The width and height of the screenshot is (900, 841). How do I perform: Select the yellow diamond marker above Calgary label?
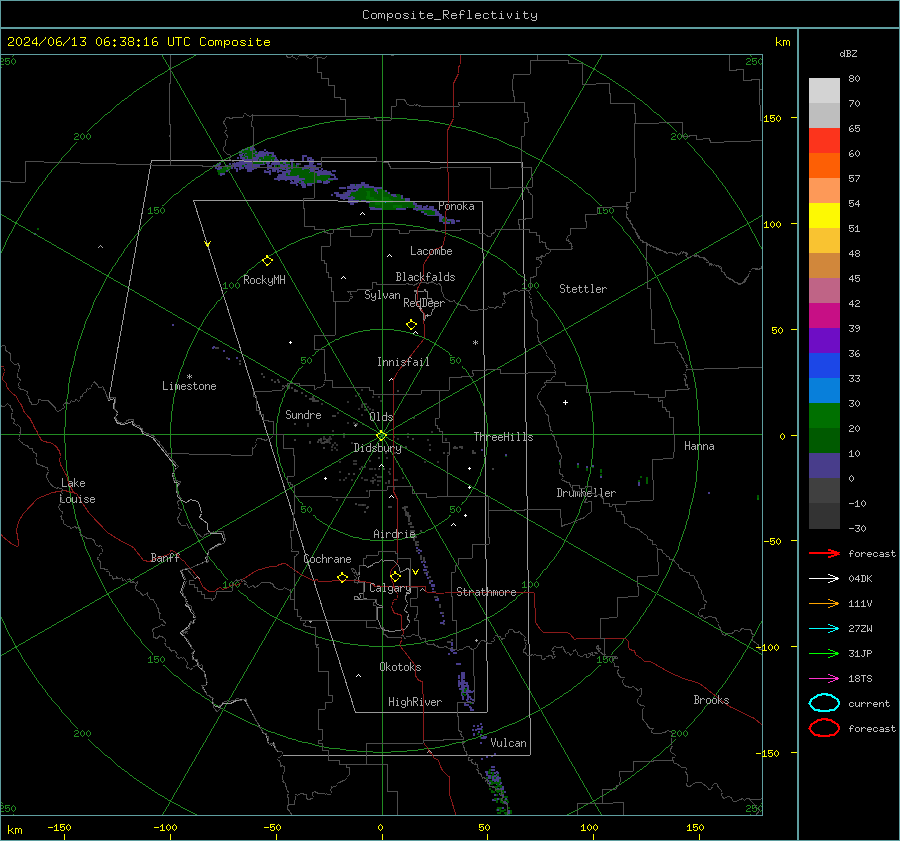395,576
